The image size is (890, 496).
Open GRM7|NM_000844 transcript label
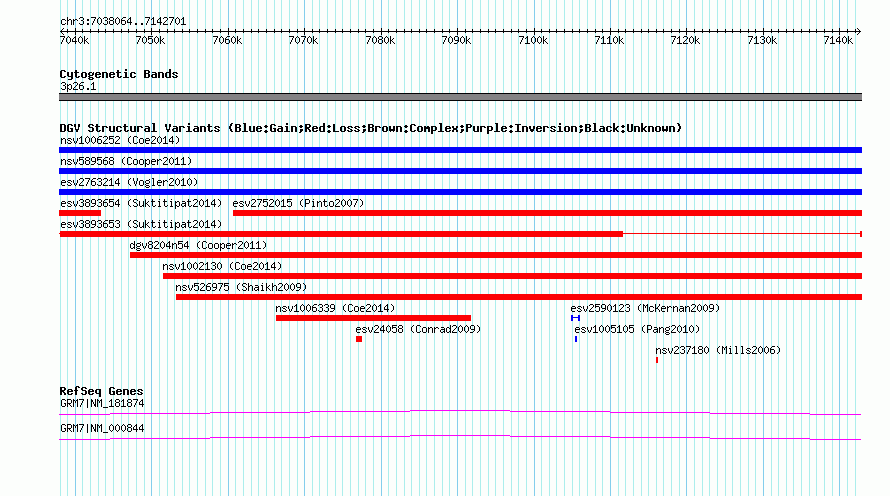[102, 428]
